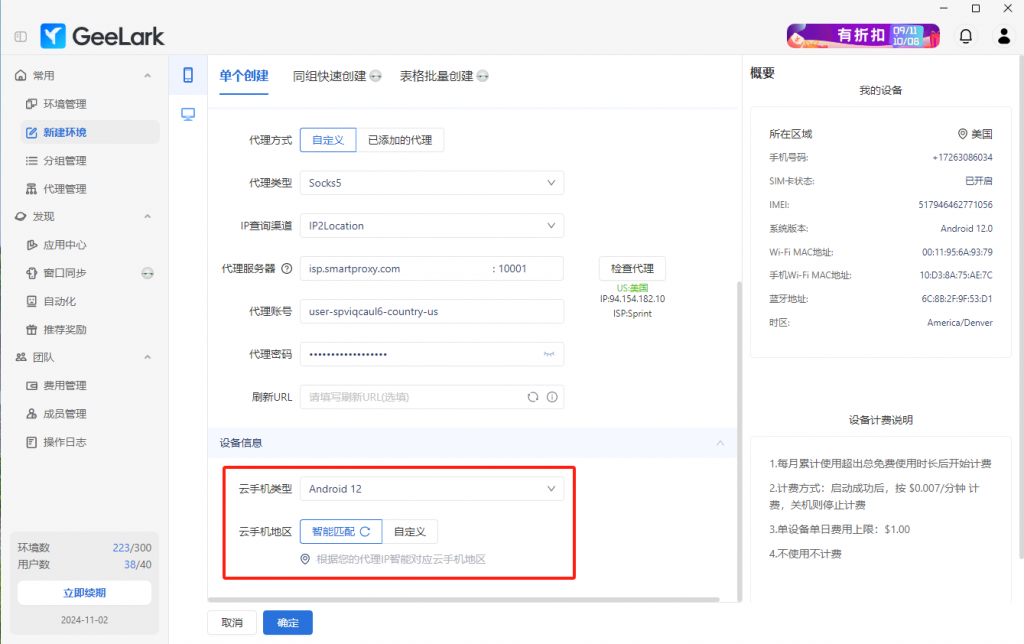Show help tooltip beside 代理服务器 label
The width and height of the screenshot is (1024, 644).
point(286,269)
